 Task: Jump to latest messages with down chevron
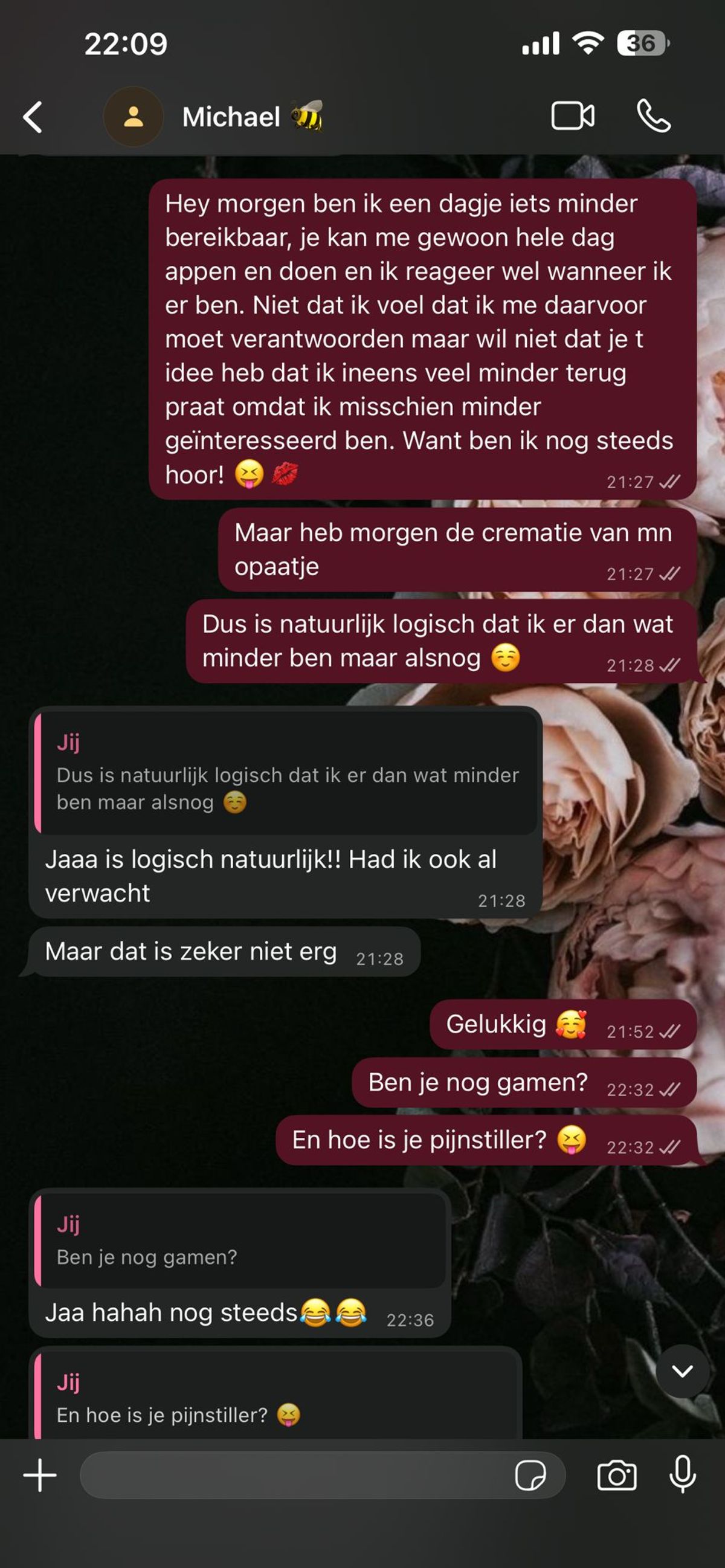point(682,1371)
